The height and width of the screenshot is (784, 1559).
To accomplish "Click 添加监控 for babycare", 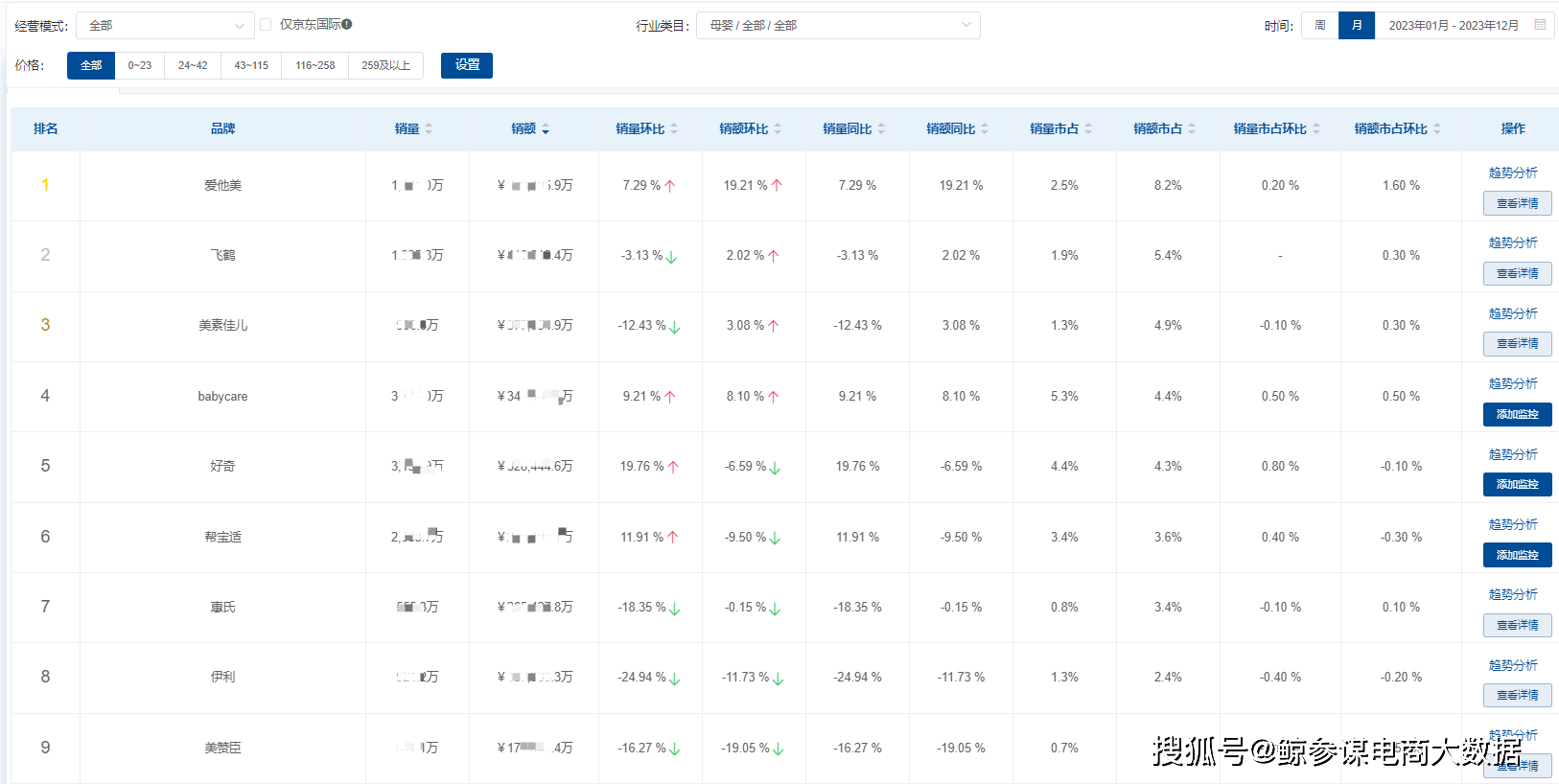I will [1518, 414].
